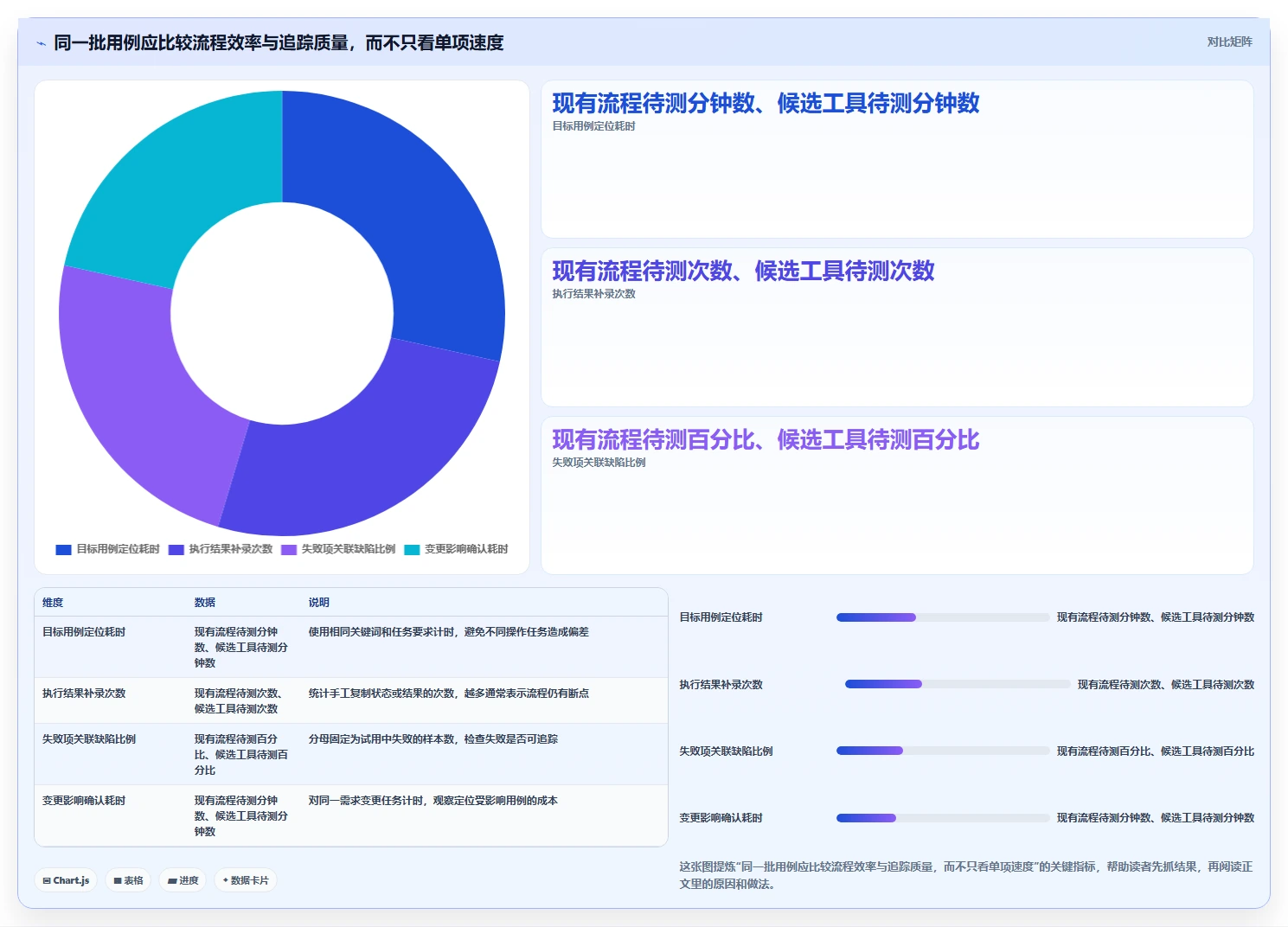
Task: Click the Chart.js chip icon
Action: tap(47, 880)
